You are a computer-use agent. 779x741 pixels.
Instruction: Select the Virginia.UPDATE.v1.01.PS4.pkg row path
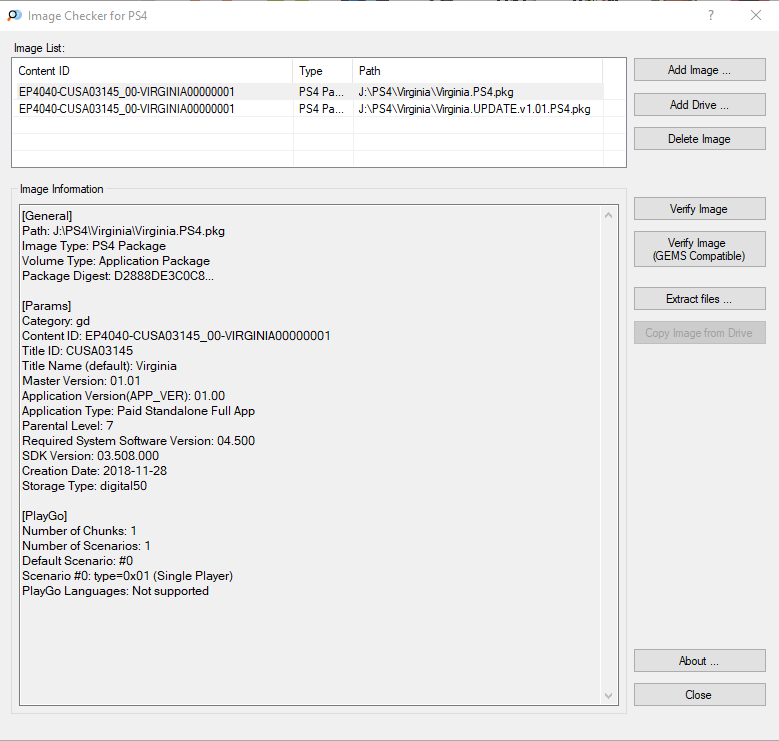coord(474,109)
